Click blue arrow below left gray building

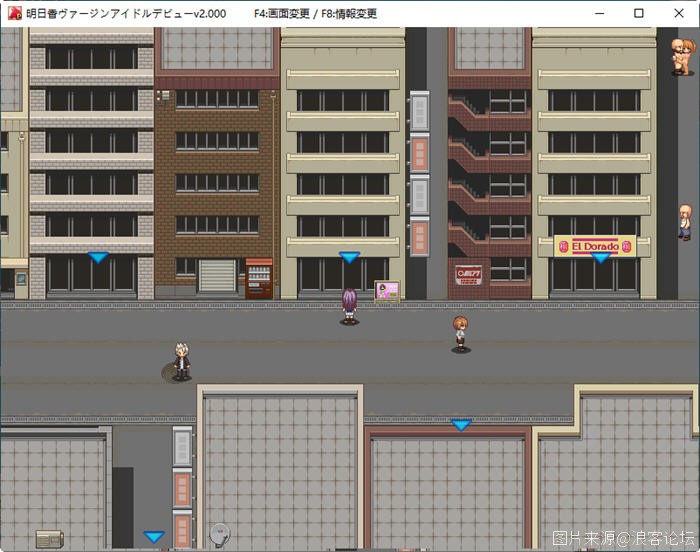point(97,258)
